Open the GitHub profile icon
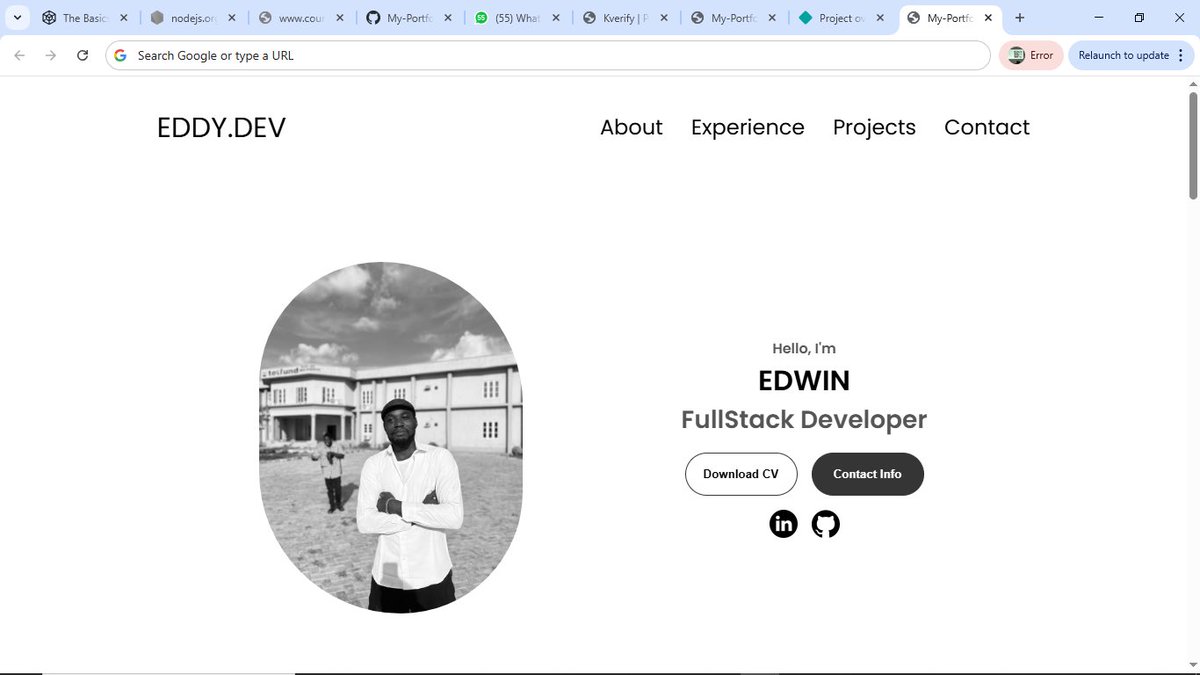This screenshot has height=675, width=1200. [x=825, y=523]
